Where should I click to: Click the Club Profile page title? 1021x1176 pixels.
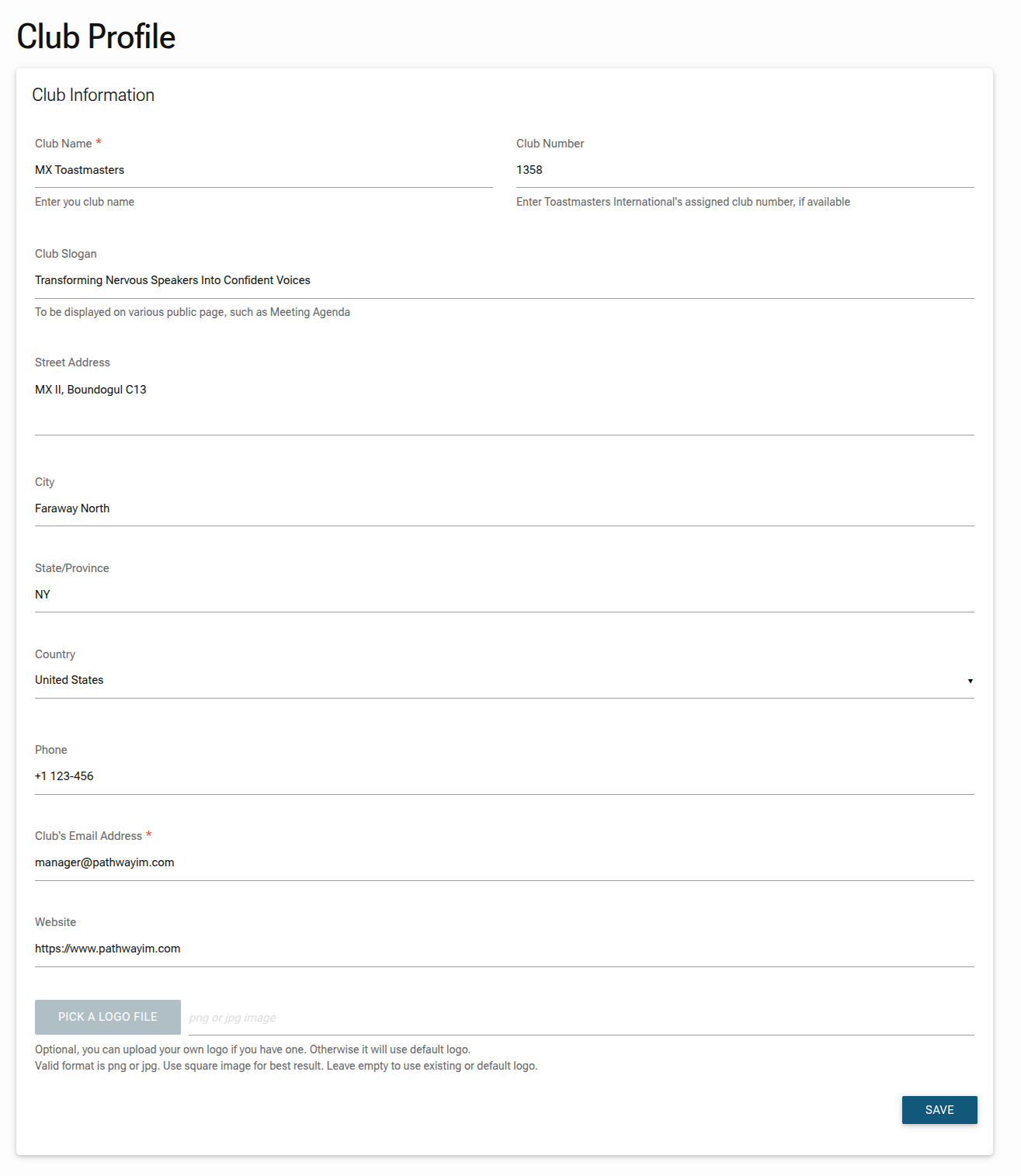coord(96,36)
